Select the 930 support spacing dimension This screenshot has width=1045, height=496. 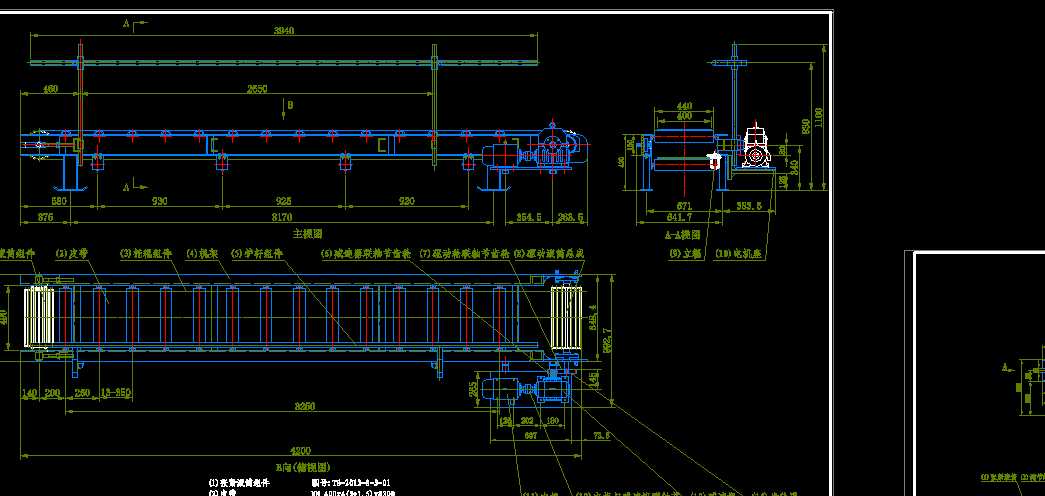(159, 201)
